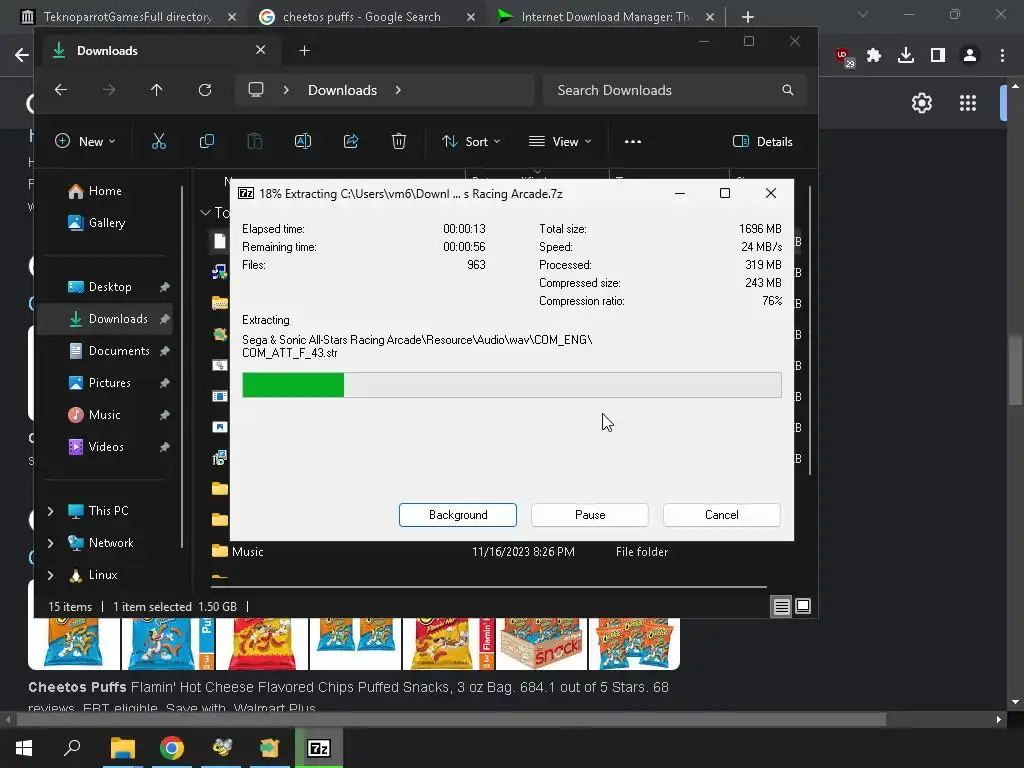The width and height of the screenshot is (1024, 768).
Task: Open the See more ellipsis menu in Explorer
Action: tap(633, 142)
